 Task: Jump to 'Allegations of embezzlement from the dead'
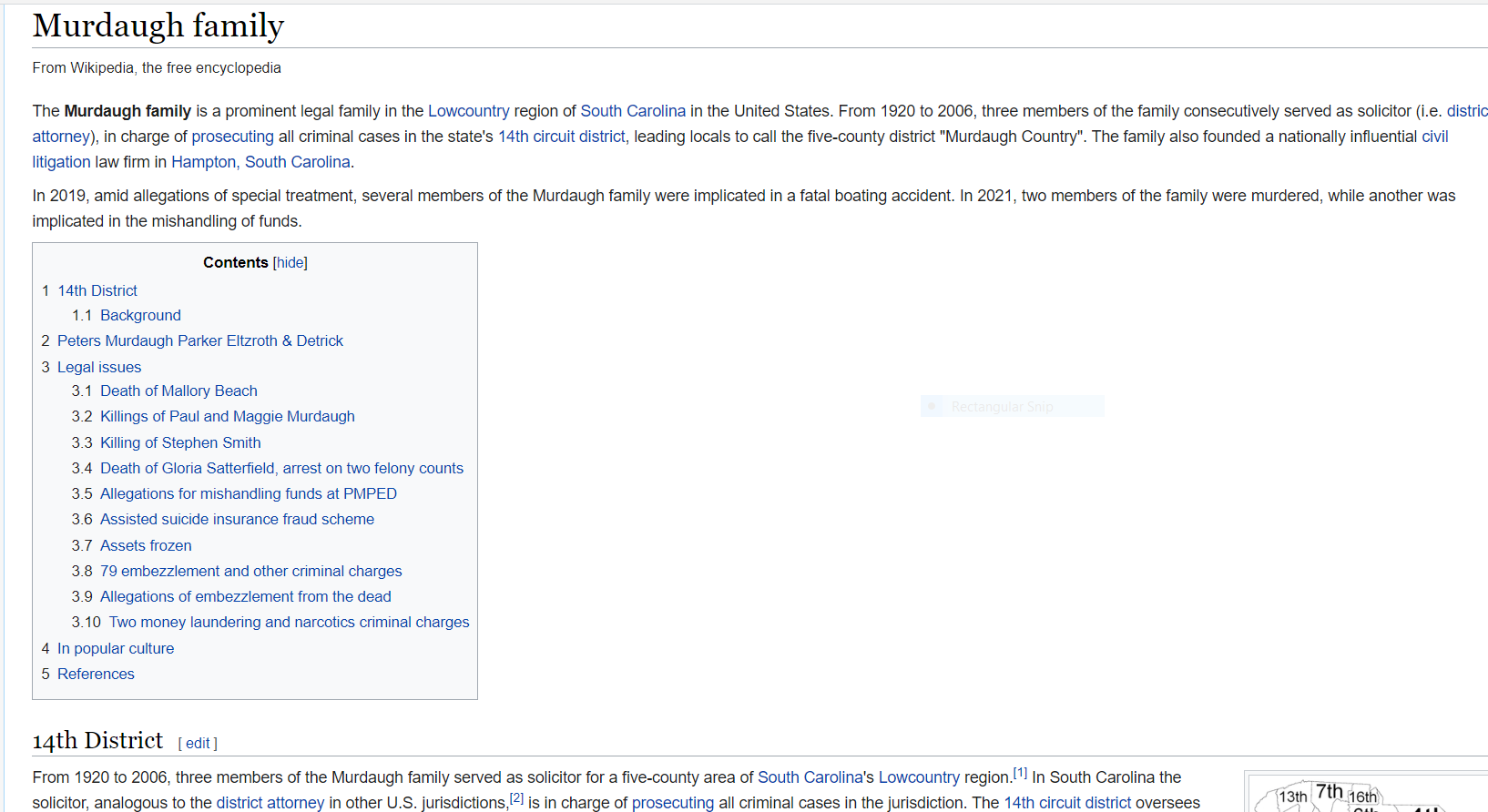pos(246,596)
